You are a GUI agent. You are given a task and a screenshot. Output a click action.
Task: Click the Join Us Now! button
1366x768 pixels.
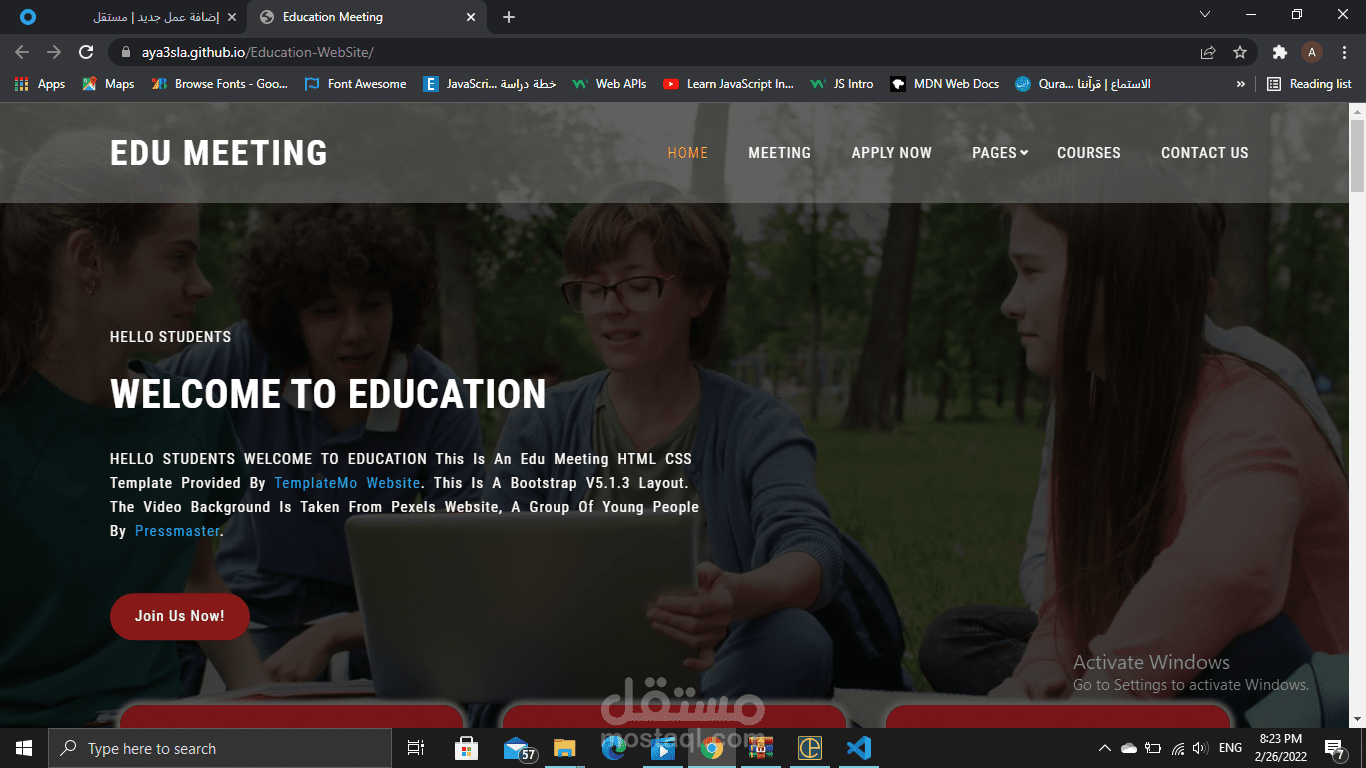[179, 616]
